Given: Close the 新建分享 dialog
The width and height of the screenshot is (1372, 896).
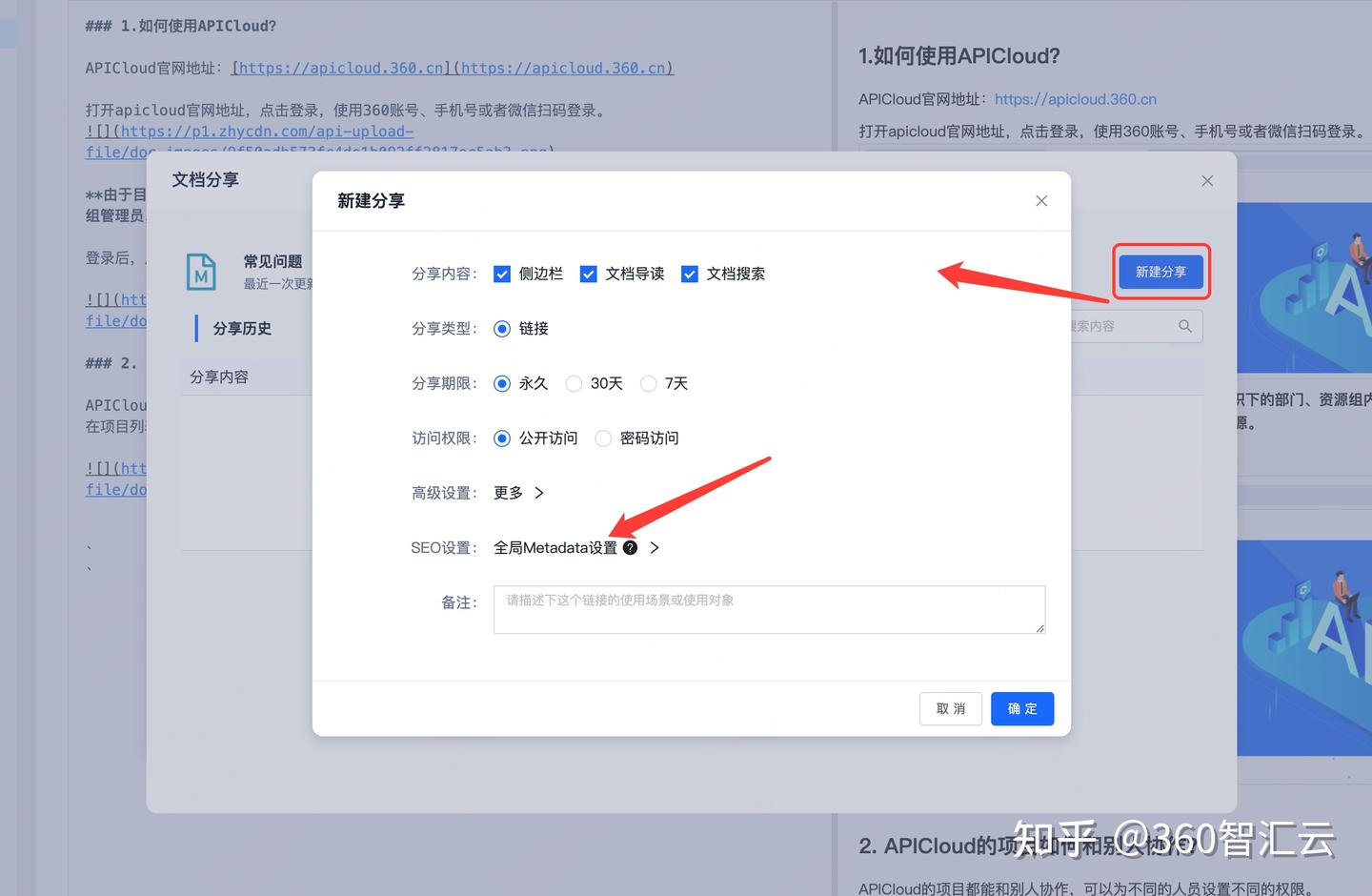Looking at the screenshot, I should 1041,201.
